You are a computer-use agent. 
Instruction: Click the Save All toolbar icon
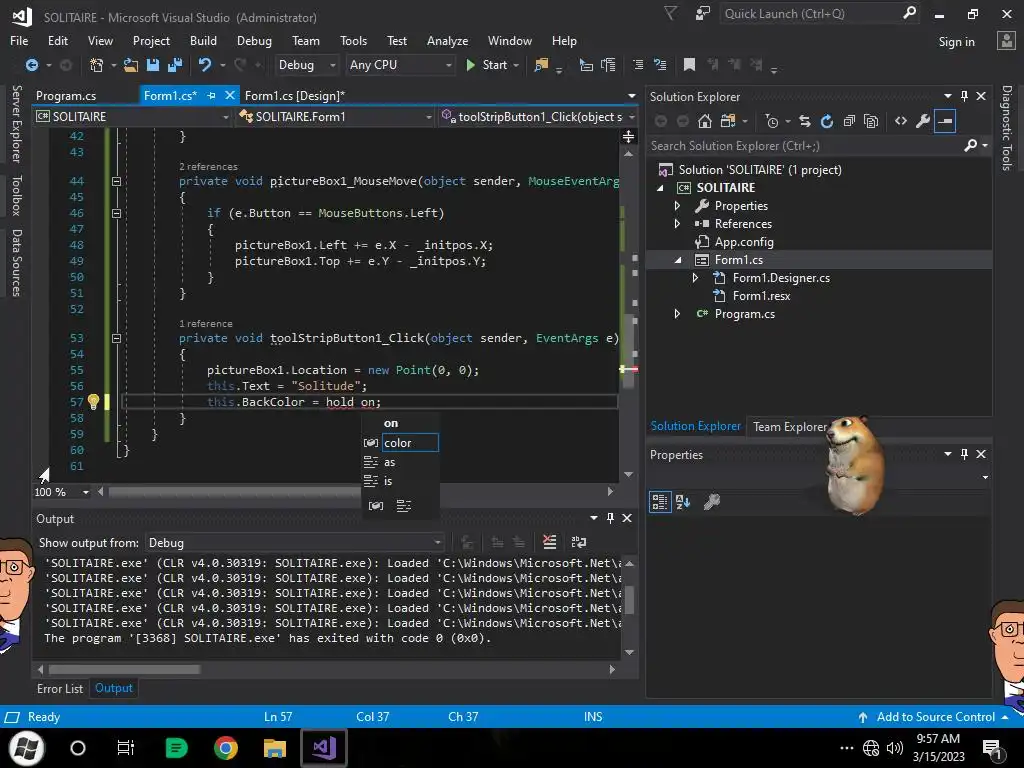click(175, 65)
